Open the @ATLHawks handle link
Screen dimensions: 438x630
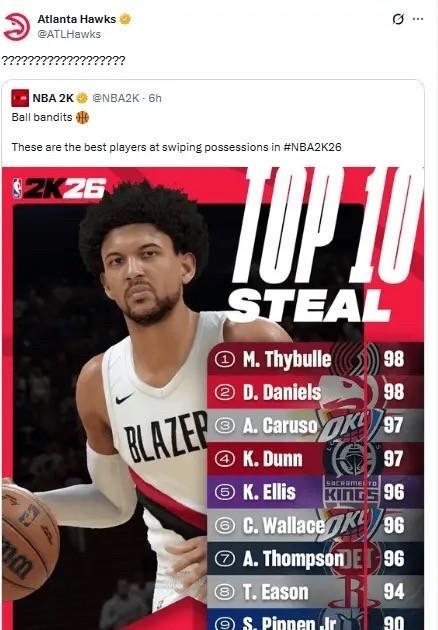click(69, 34)
